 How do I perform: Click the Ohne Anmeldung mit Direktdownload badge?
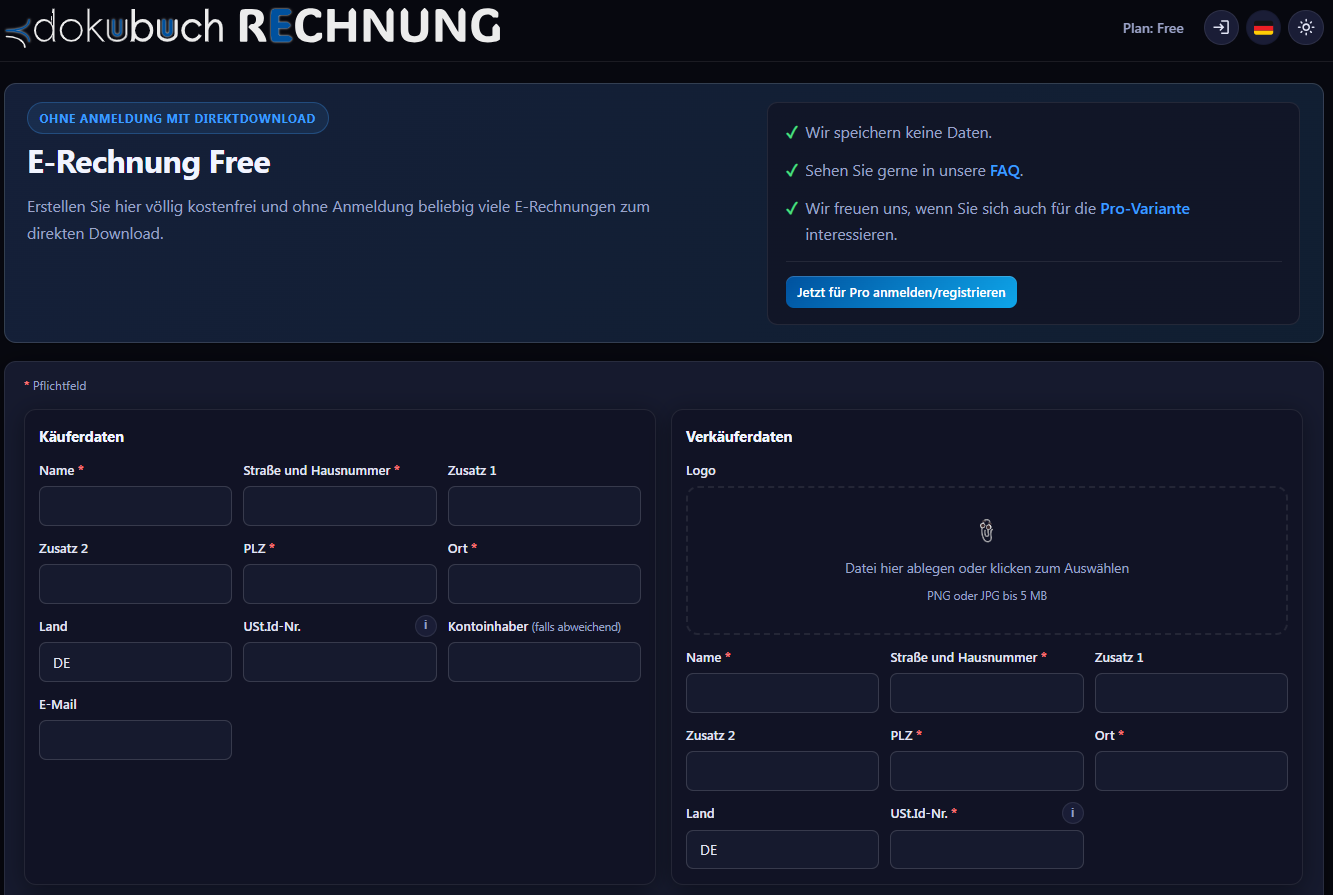177,118
